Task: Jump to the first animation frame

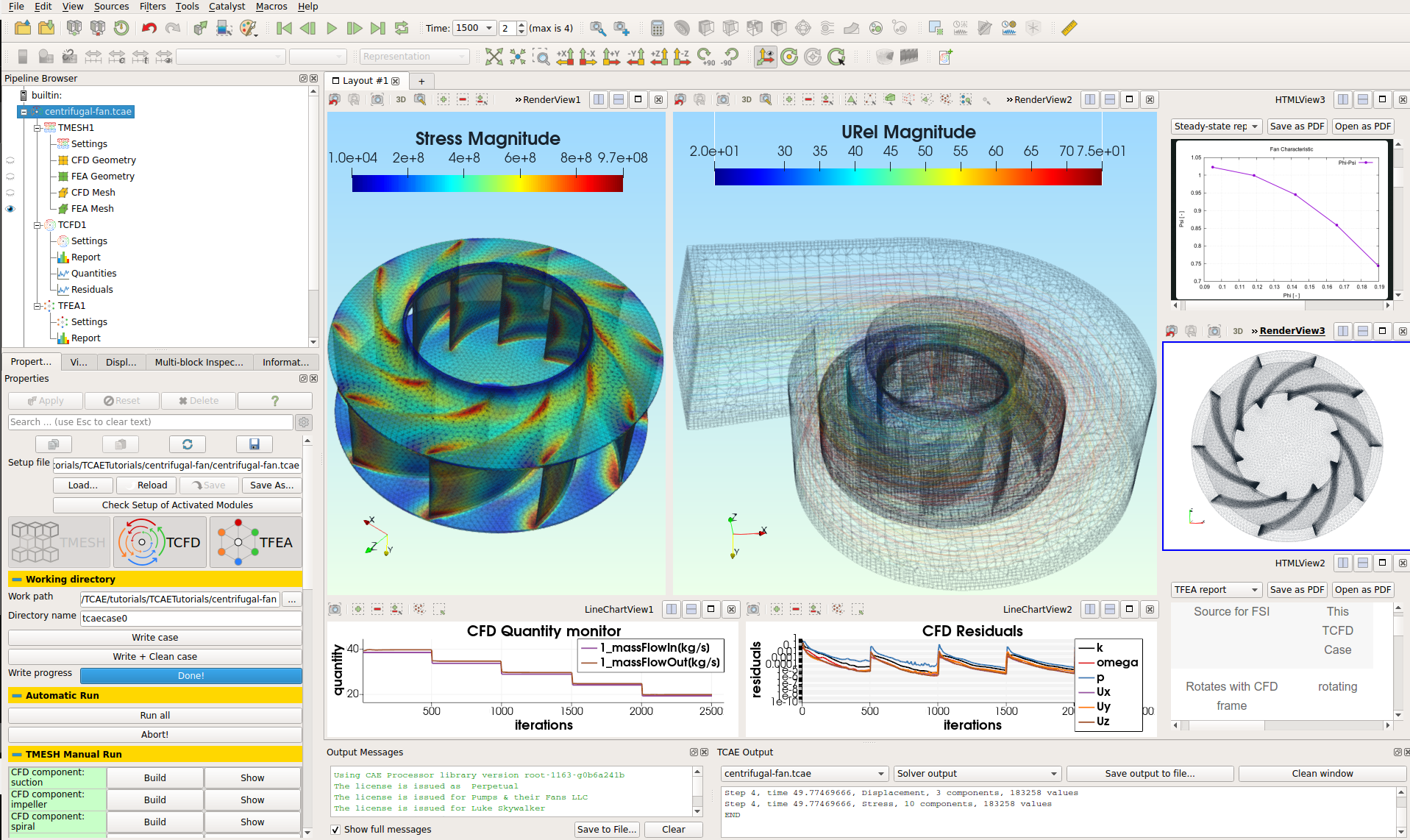Action: point(284,28)
